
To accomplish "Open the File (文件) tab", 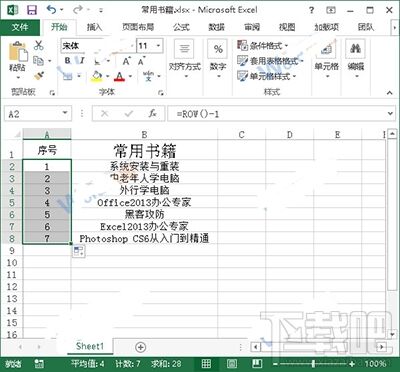I will click(x=20, y=27).
